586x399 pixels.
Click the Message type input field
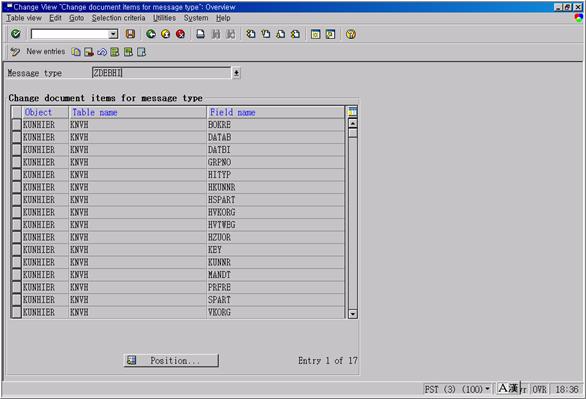161,73
